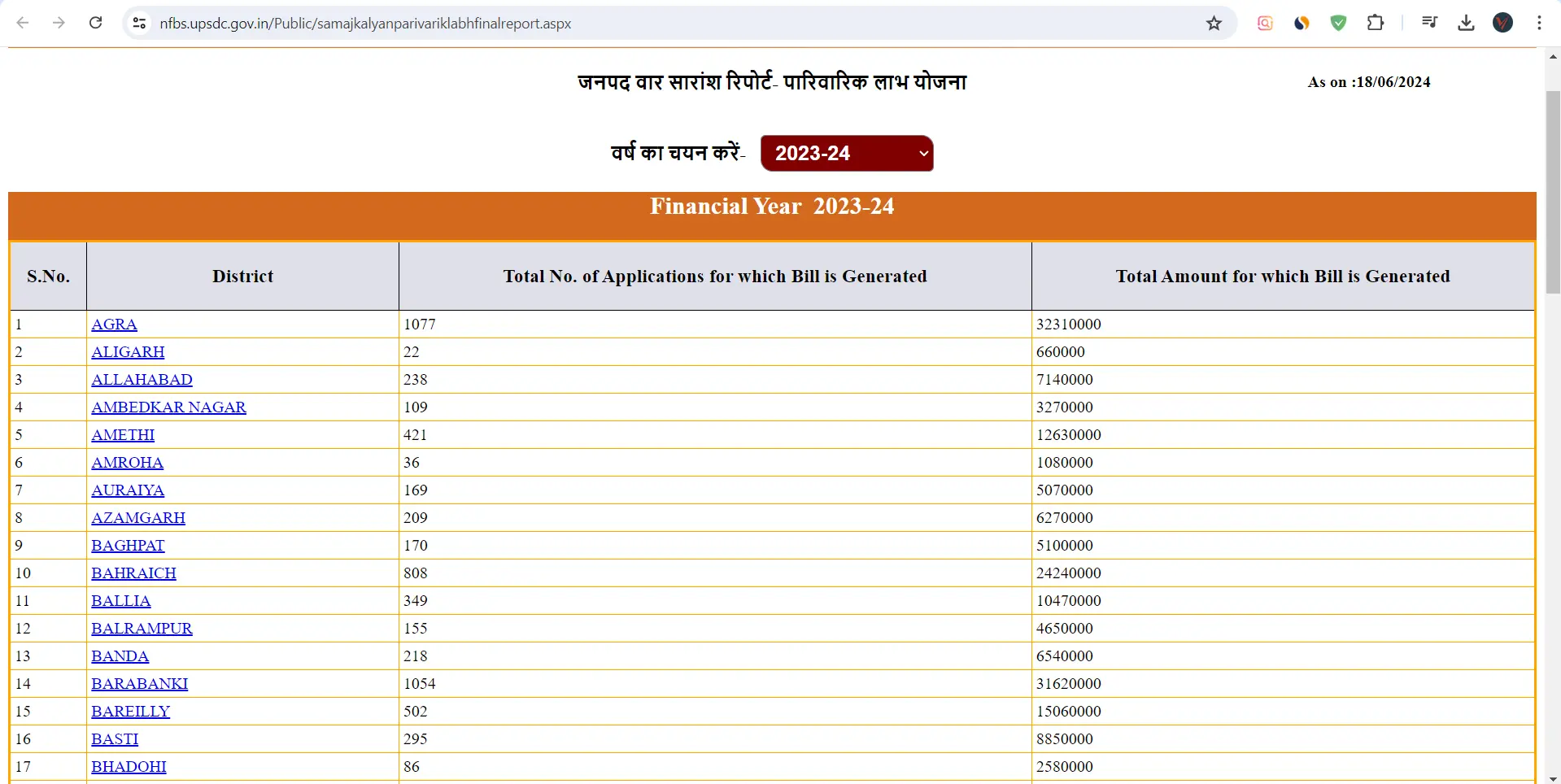Select the amount 4650000 for Balrampur

click(1065, 628)
